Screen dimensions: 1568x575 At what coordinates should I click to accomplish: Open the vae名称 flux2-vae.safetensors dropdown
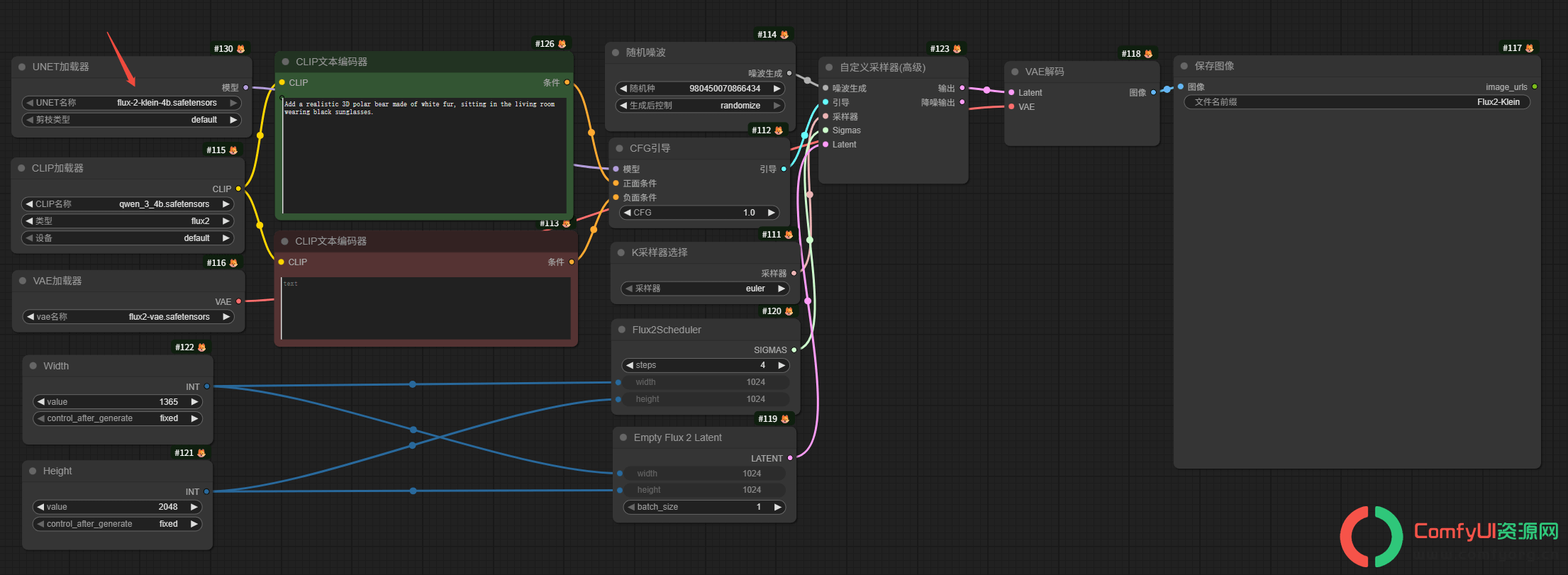click(128, 317)
